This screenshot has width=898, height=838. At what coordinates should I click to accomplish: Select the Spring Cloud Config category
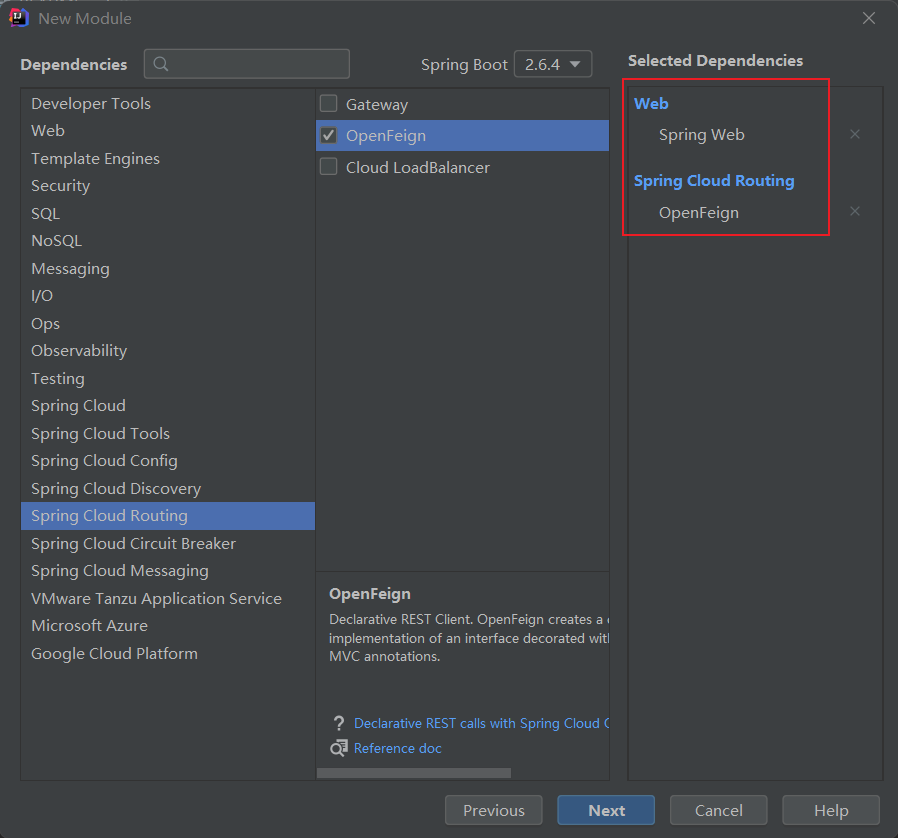[168, 461]
